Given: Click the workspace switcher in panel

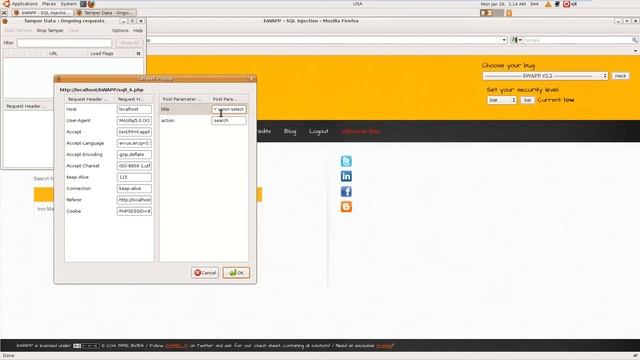Looking at the screenshot, I should (492, 13).
